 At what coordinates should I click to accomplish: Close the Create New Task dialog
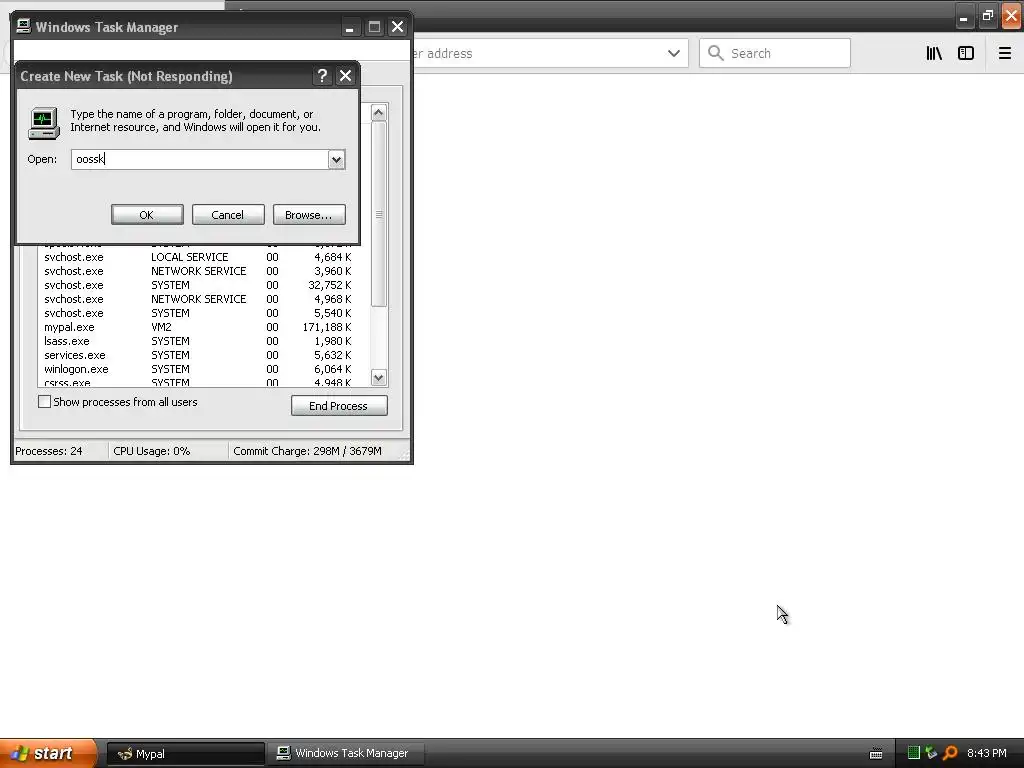[x=345, y=76]
